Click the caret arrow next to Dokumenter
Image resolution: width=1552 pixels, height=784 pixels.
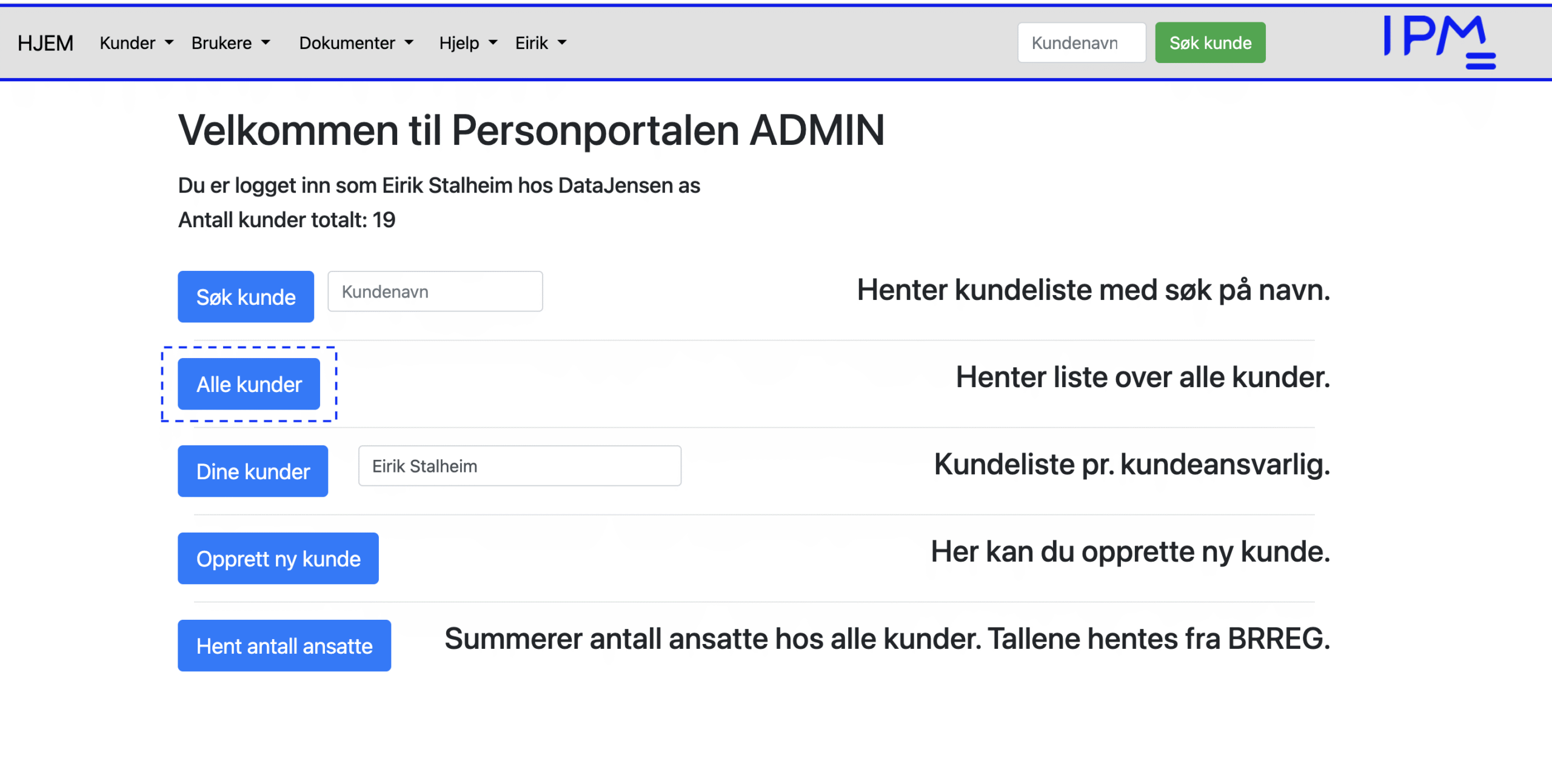coord(409,43)
